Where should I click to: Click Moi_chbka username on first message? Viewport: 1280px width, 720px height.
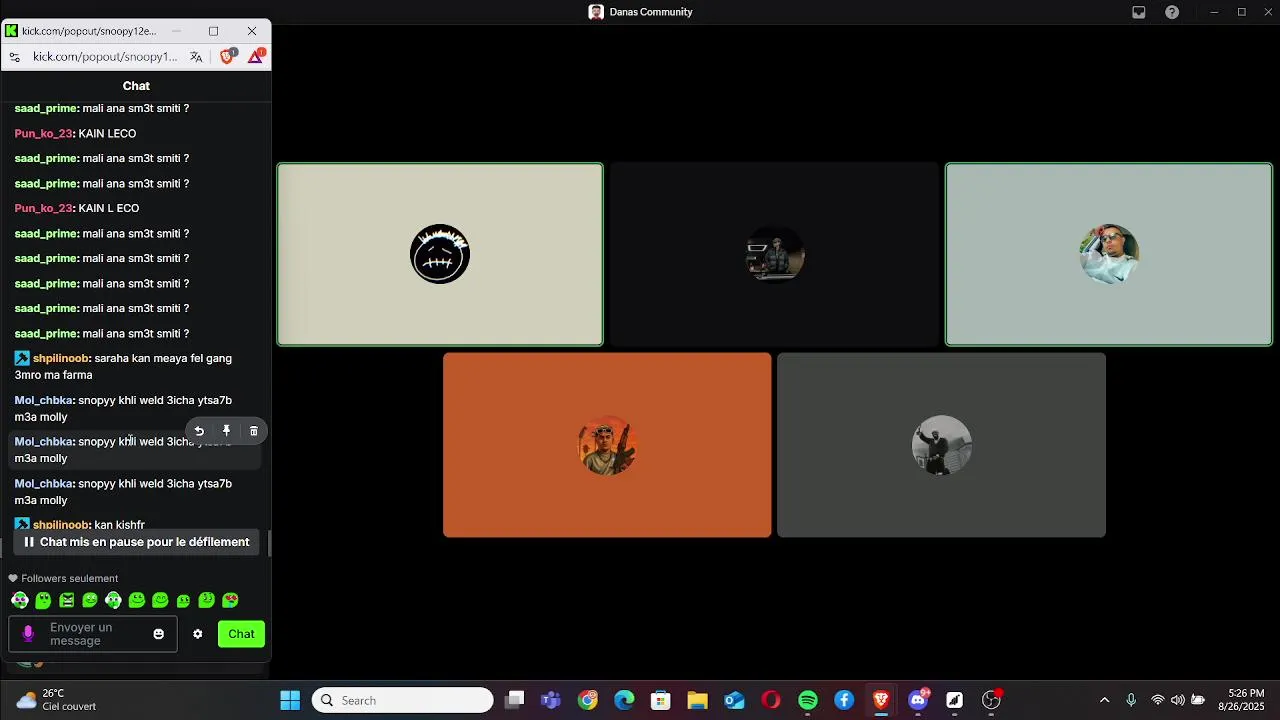pos(44,400)
